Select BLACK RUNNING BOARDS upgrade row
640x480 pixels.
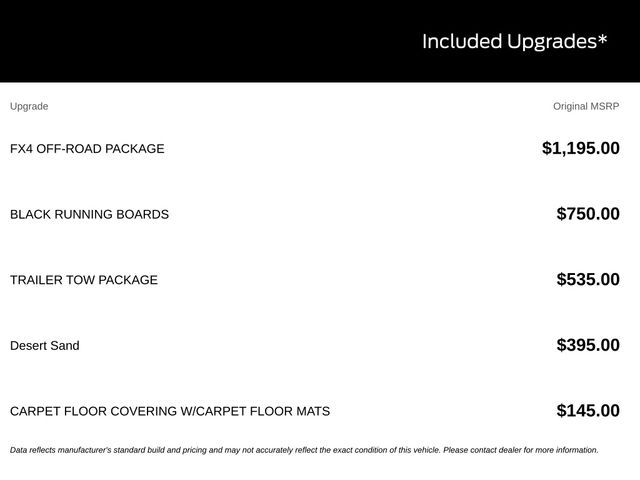click(x=315, y=214)
